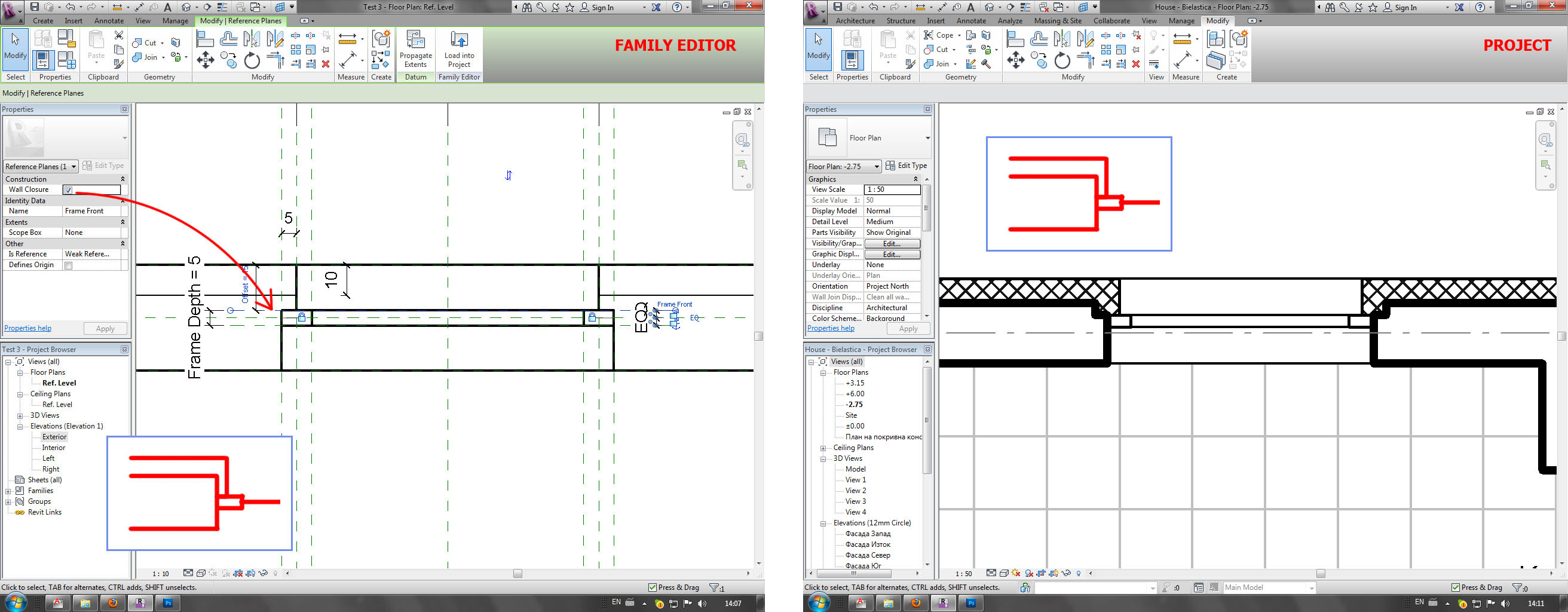
Task: Click the Save icon in Project window toolbar
Action: pos(838,7)
